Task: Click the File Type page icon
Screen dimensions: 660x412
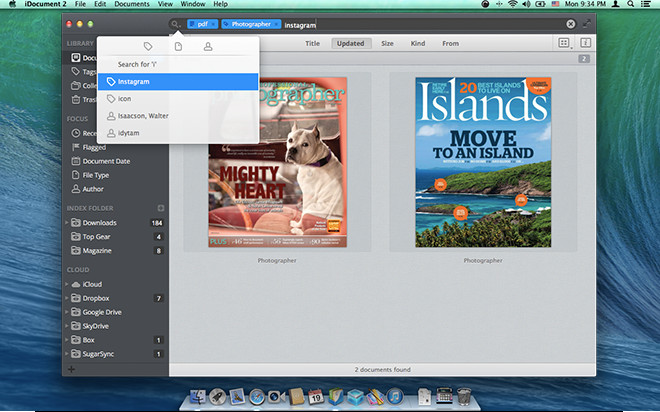Action: coord(76,175)
